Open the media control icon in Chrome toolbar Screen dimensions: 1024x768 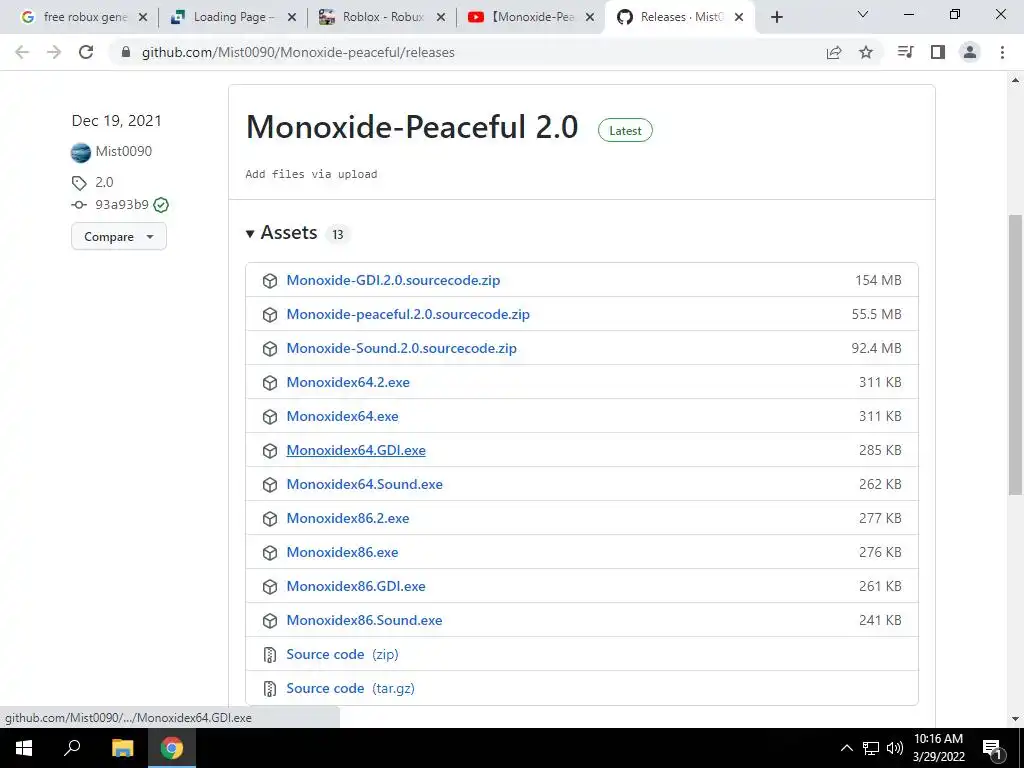[x=906, y=52]
